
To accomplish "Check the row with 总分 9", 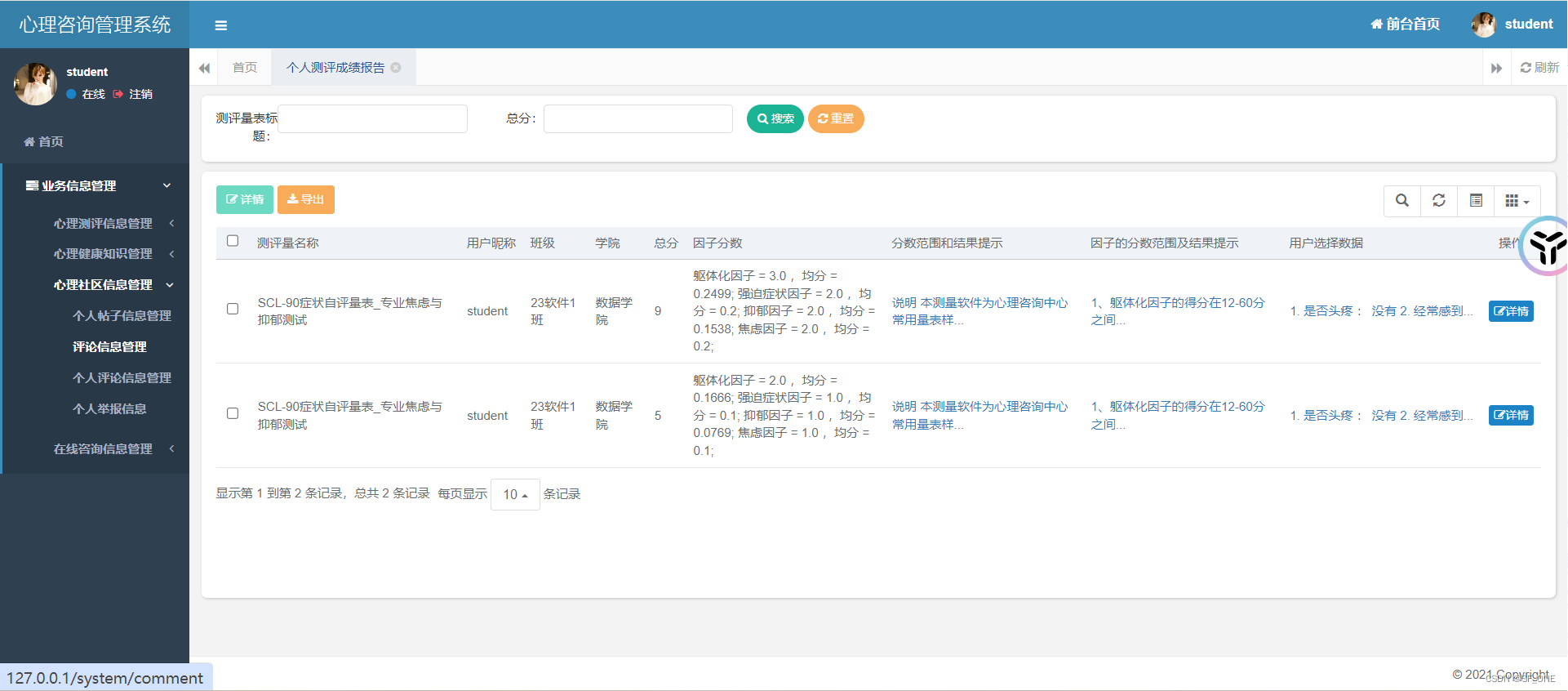I will point(233,309).
